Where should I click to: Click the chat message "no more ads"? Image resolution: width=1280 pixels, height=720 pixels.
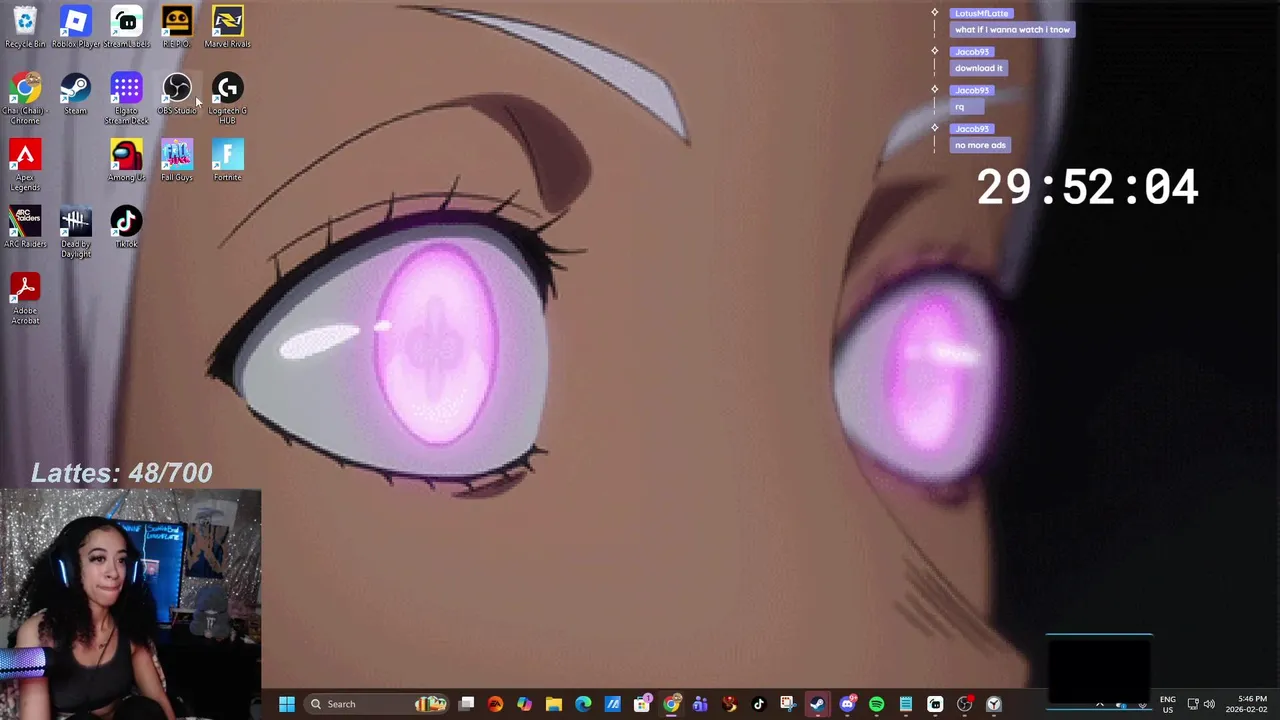980,145
